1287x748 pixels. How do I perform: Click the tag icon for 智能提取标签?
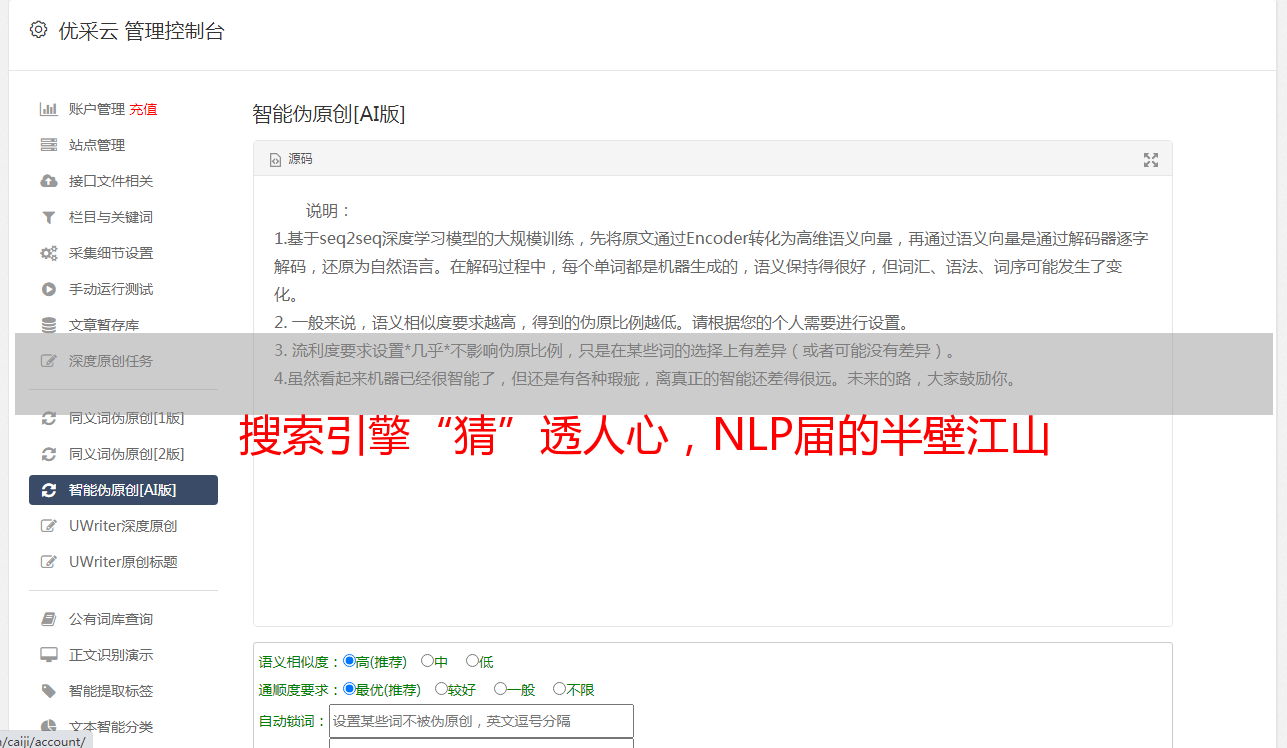point(48,691)
